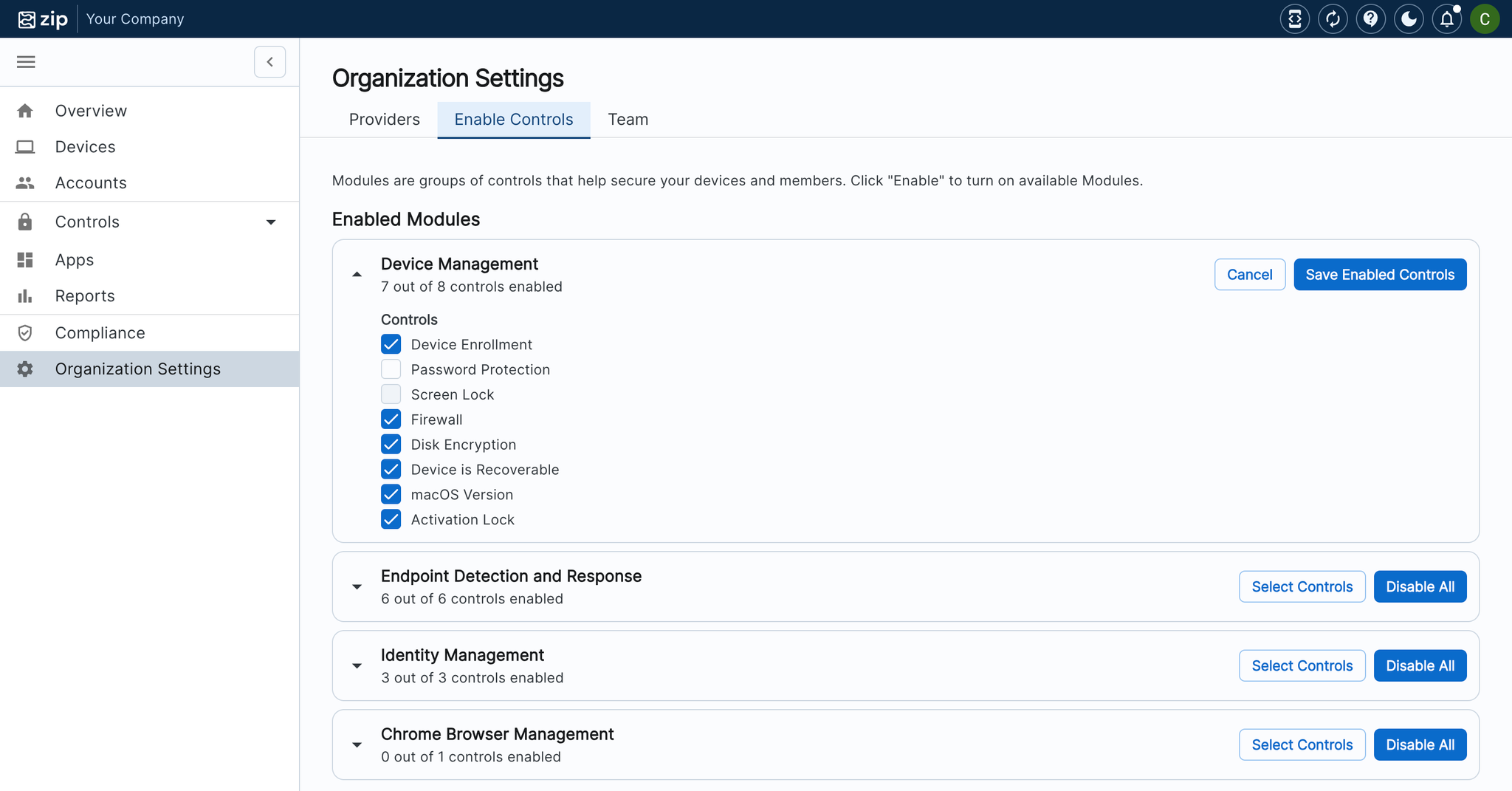
Task: Enable the Password Protection checkbox
Action: 391,369
